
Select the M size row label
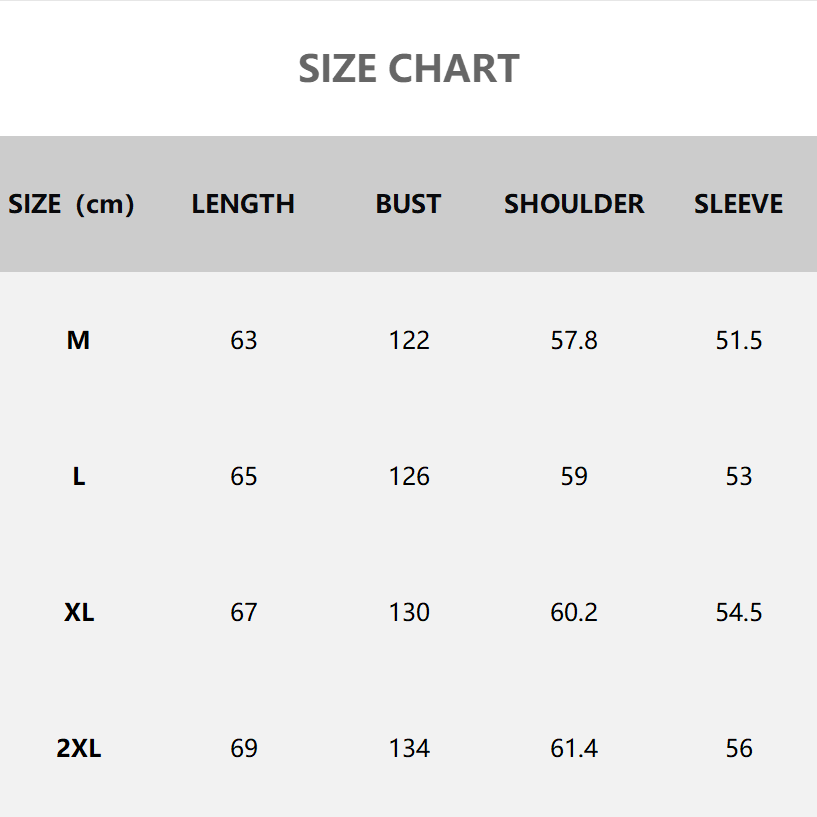pos(78,341)
